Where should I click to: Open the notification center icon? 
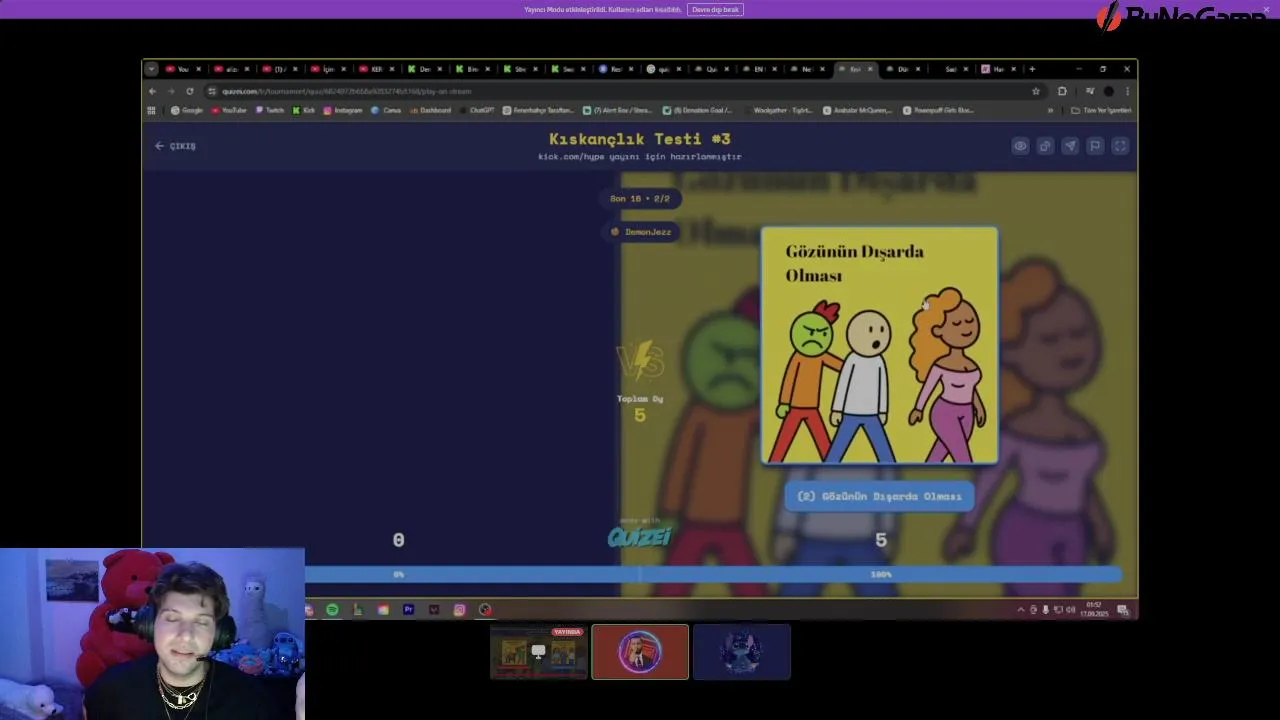(1123, 610)
